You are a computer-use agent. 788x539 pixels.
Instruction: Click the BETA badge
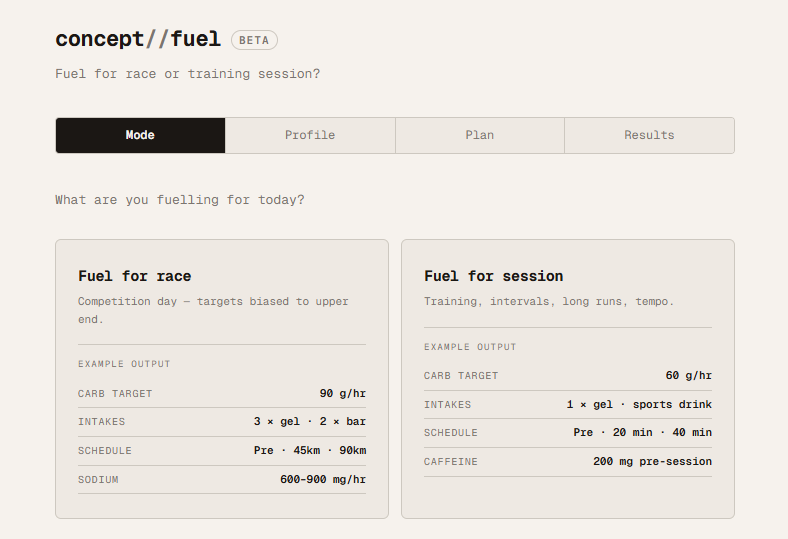(254, 40)
